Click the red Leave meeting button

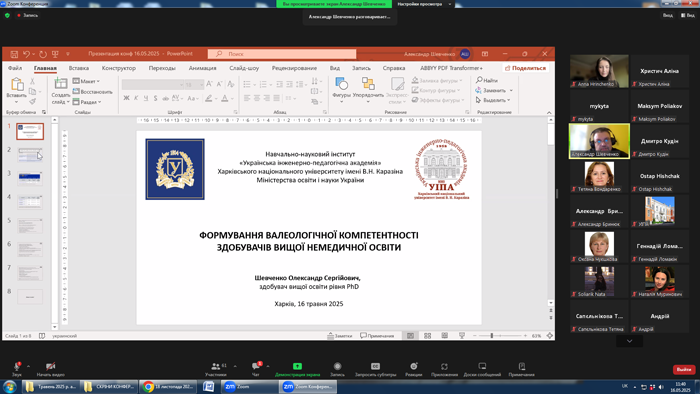(x=683, y=369)
